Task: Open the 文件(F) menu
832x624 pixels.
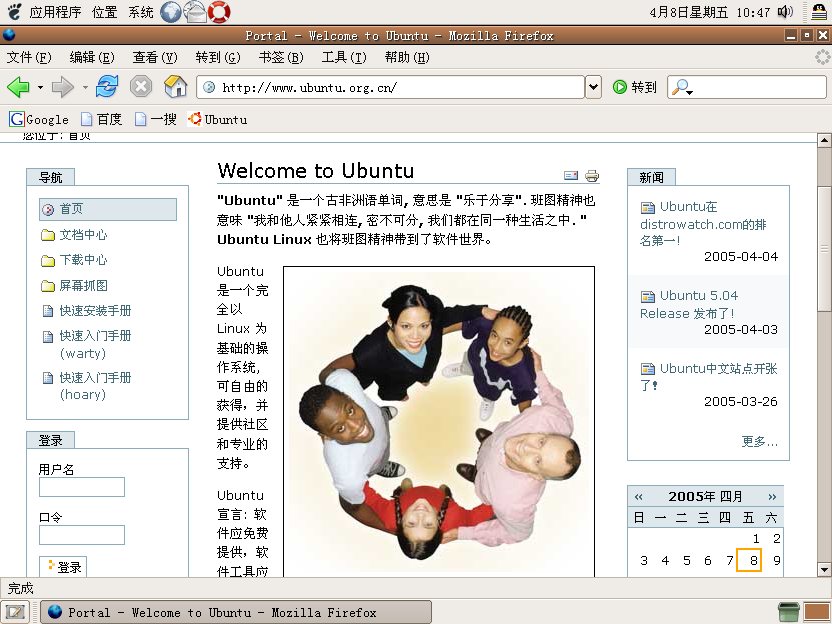Action: coord(29,57)
